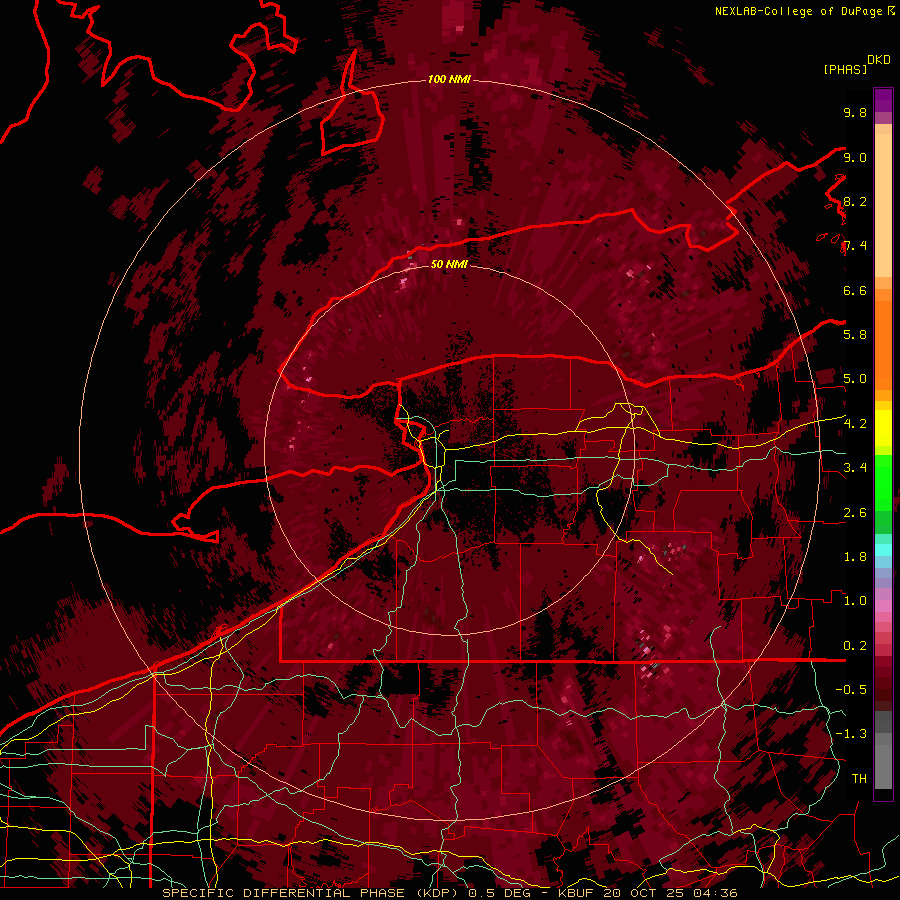Image resolution: width=900 pixels, height=900 pixels.
Task: Select the 5.8 scale value
Action: [855, 335]
